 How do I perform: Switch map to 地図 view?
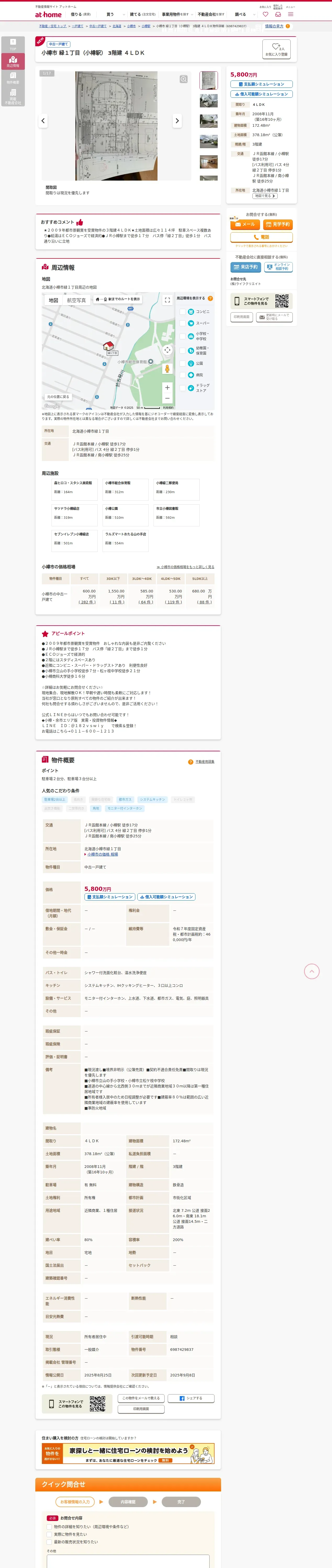pyautogui.click(x=54, y=300)
